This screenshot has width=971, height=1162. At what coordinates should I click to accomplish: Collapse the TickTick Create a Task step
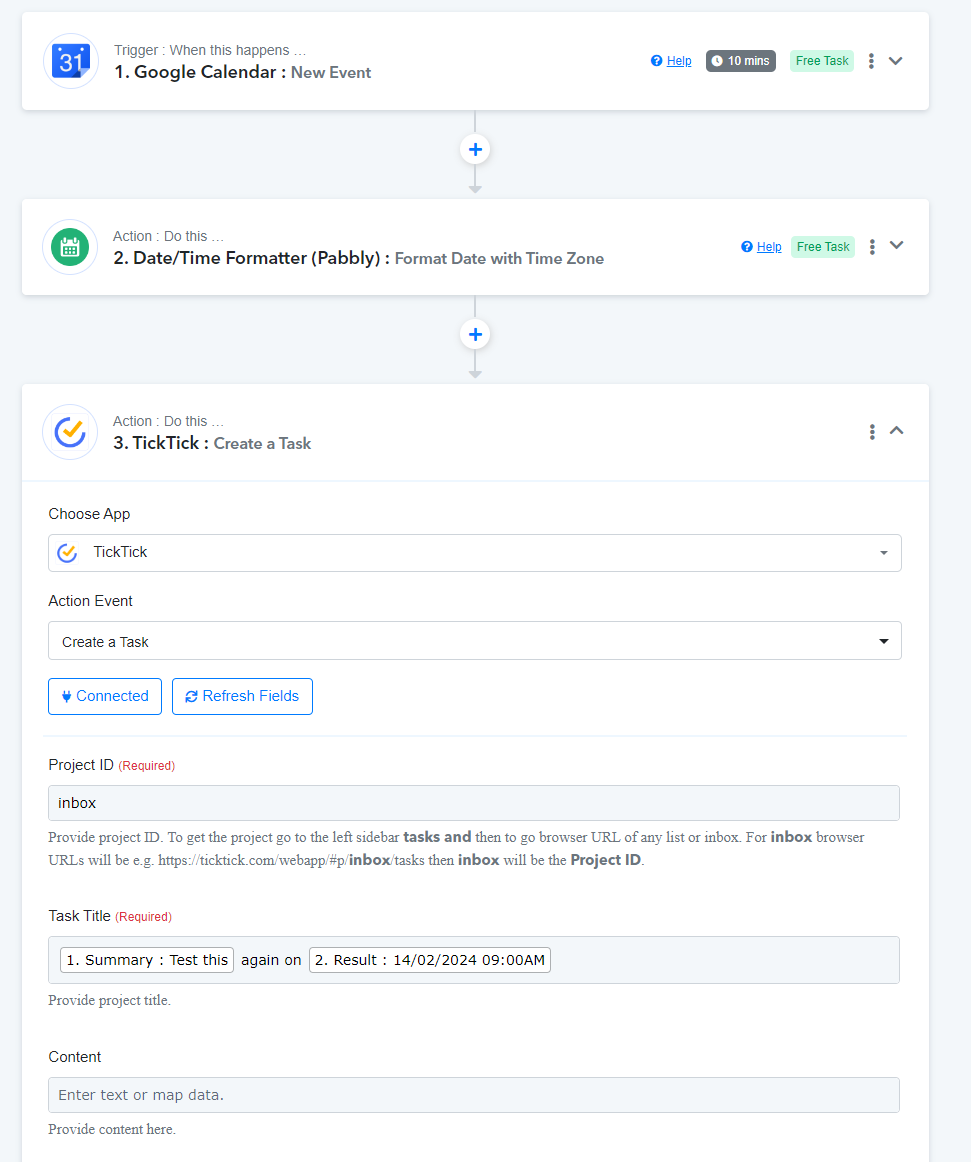click(x=896, y=431)
